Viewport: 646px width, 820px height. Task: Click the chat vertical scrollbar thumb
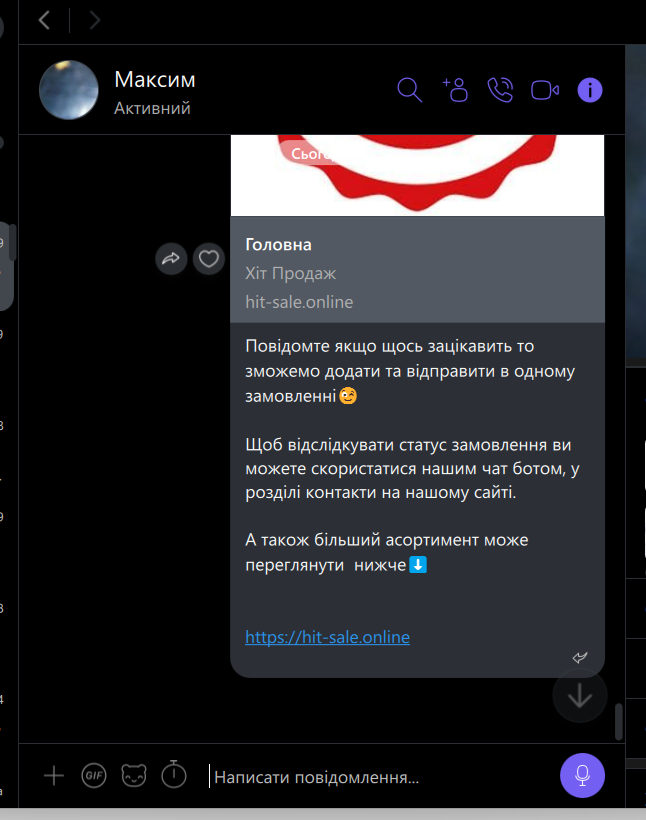pyautogui.click(x=619, y=721)
